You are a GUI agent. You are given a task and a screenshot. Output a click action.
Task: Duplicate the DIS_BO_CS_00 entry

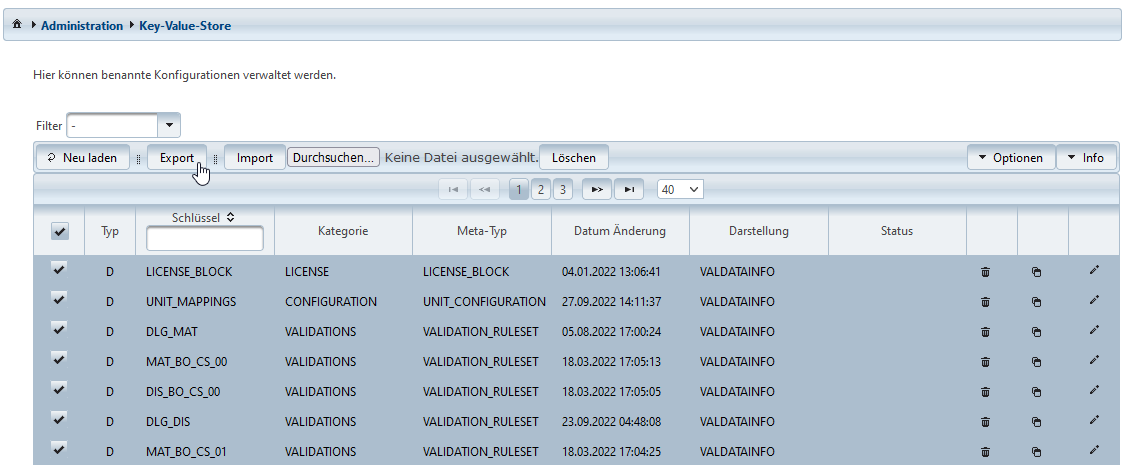click(x=1036, y=392)
